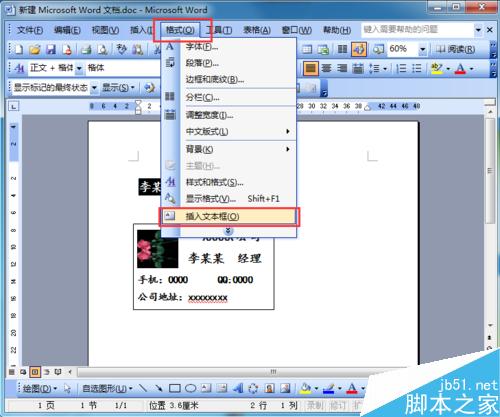Screen dimensions: 500x417
Task: Click the Columns icon in the Standard toolbar
Action: [342, 49]
